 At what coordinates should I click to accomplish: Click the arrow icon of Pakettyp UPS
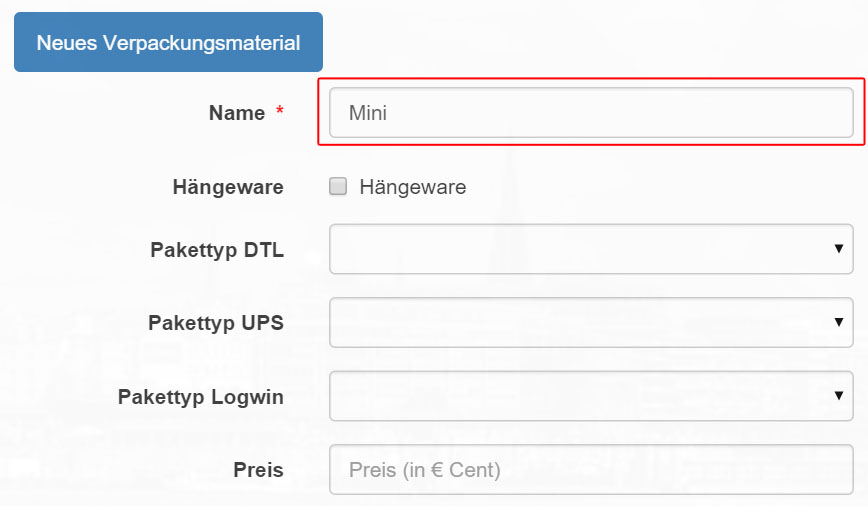839,322
